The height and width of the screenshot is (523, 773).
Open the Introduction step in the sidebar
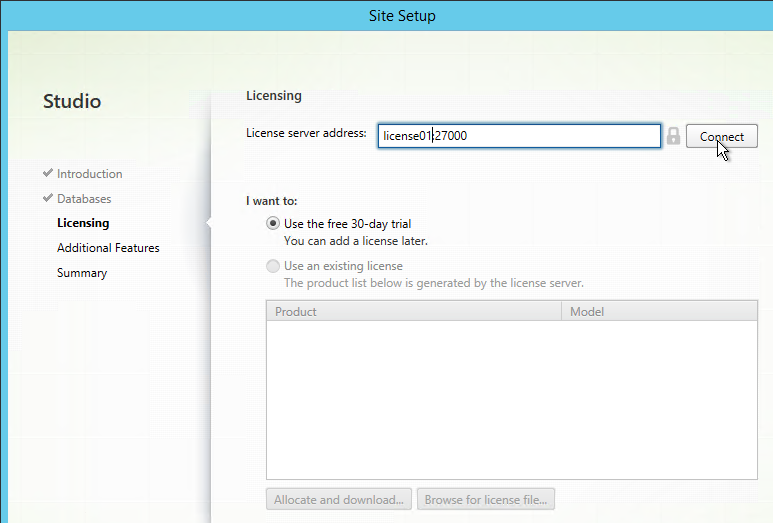click(89, 174)
